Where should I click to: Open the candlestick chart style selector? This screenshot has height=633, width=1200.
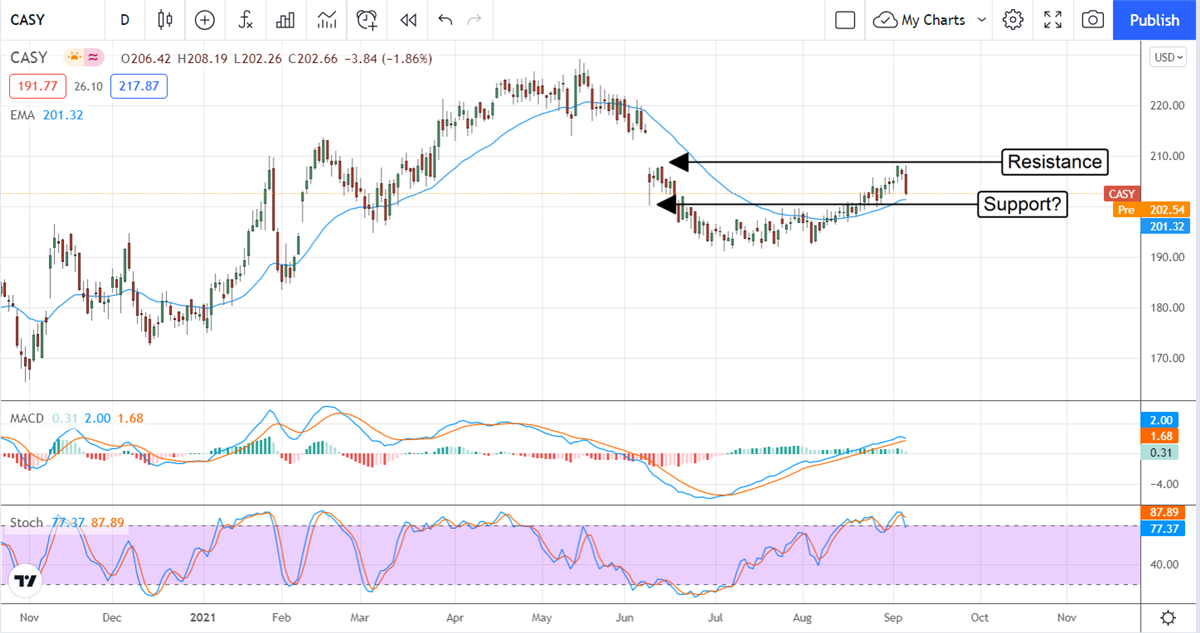tap(165, 20)
